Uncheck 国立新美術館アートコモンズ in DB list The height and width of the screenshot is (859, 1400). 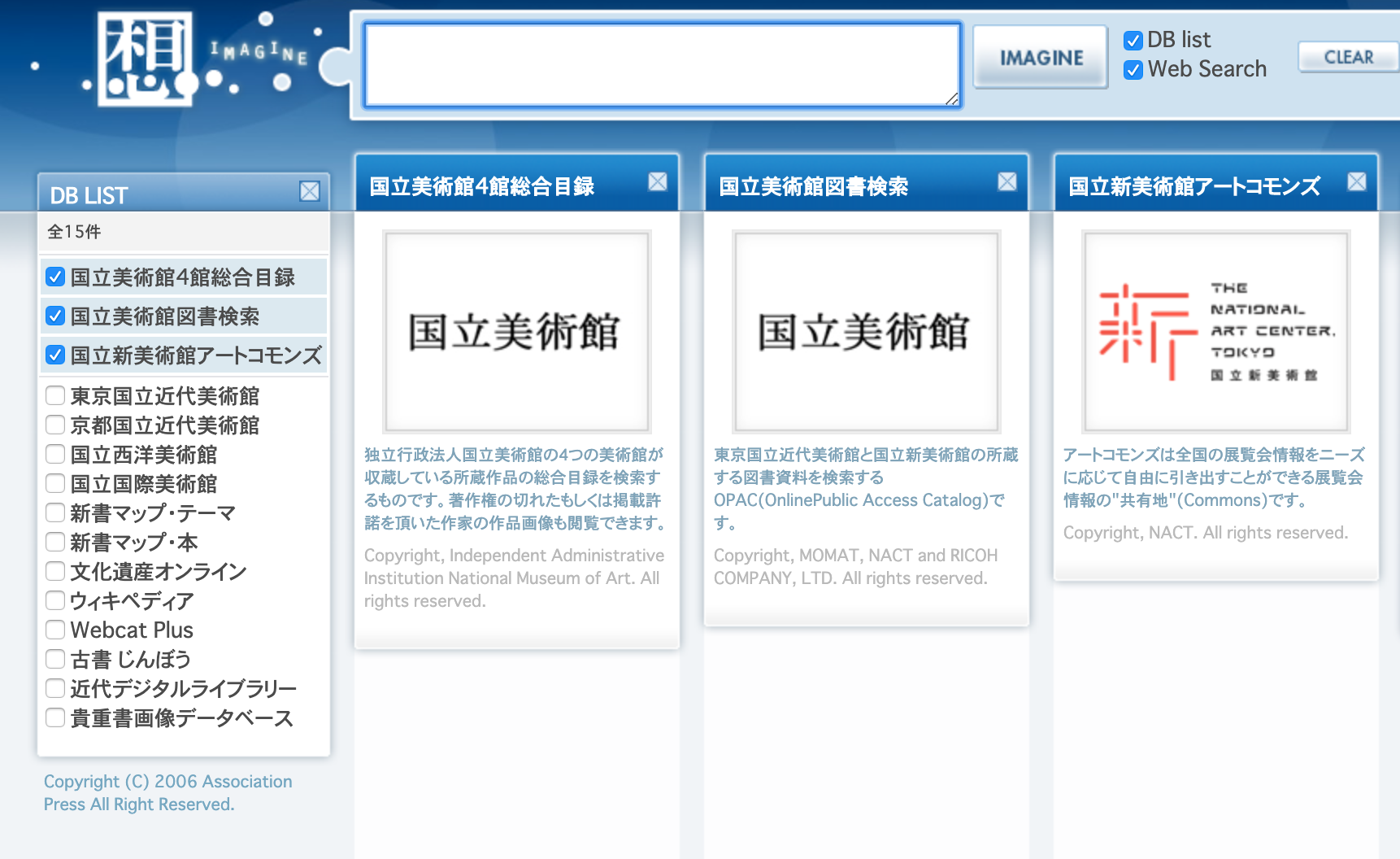[x=55, y=355]
